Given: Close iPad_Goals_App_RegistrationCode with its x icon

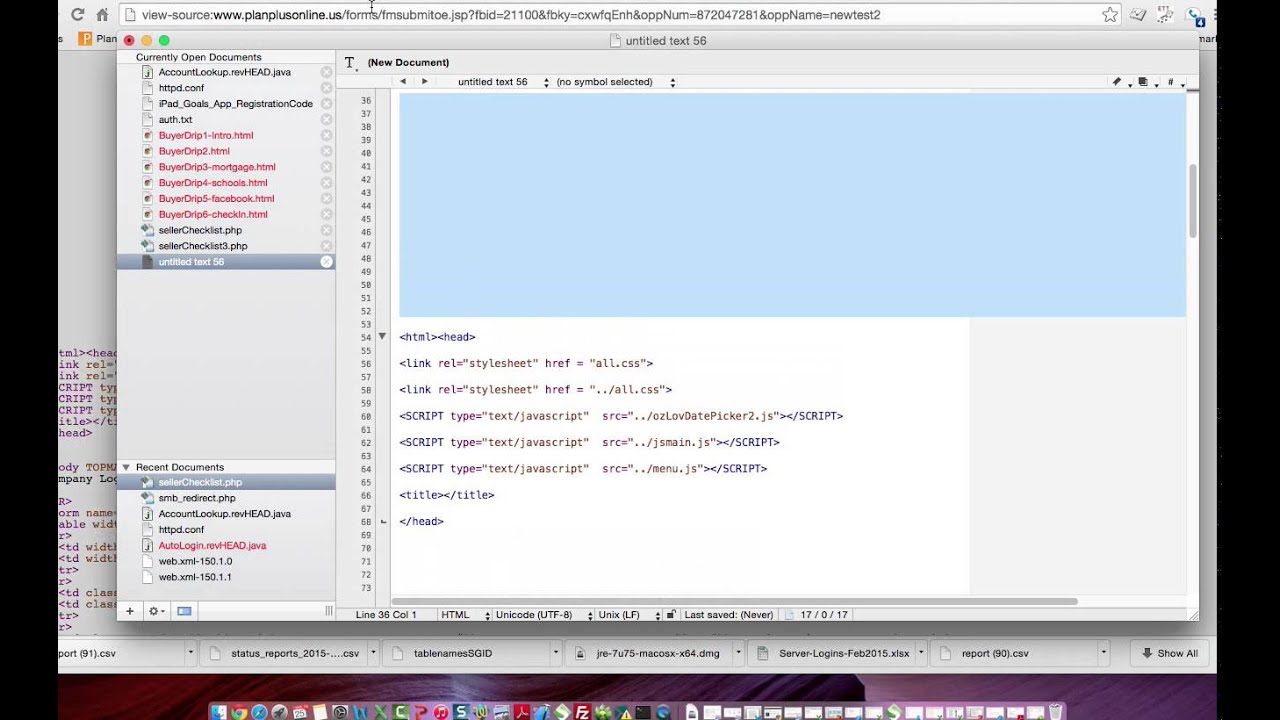Looking at the screenshot, I should tap(326, 104).
